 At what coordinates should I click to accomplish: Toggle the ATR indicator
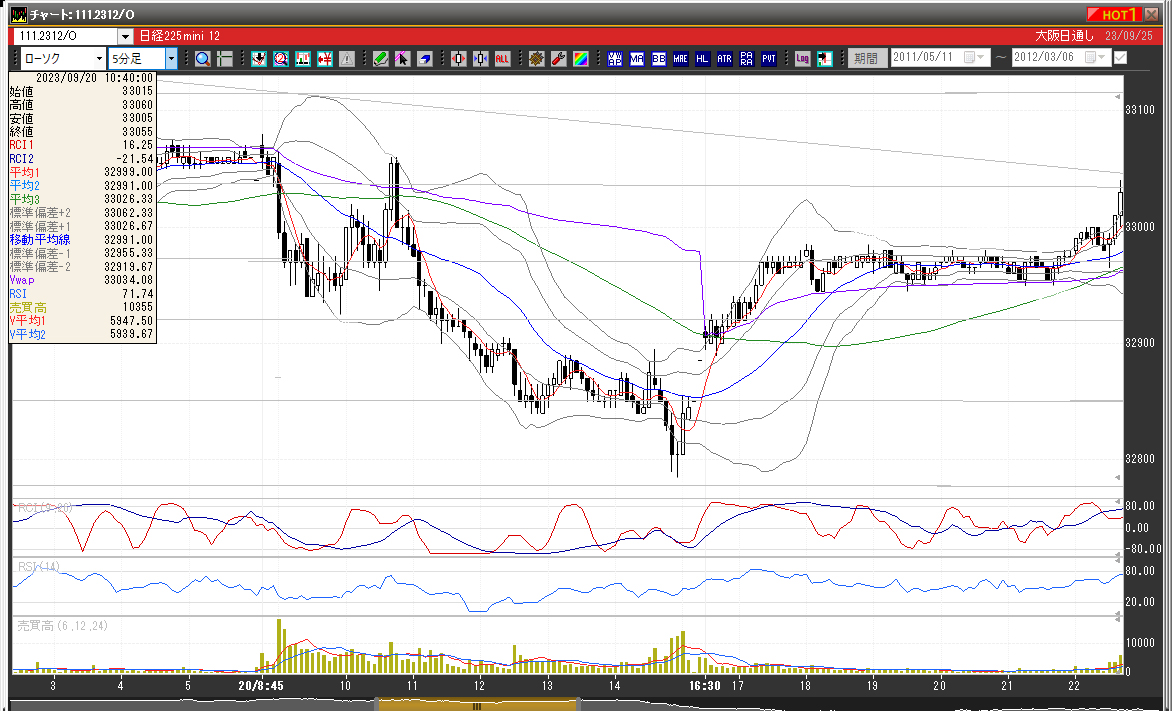(x=724, y=58)
